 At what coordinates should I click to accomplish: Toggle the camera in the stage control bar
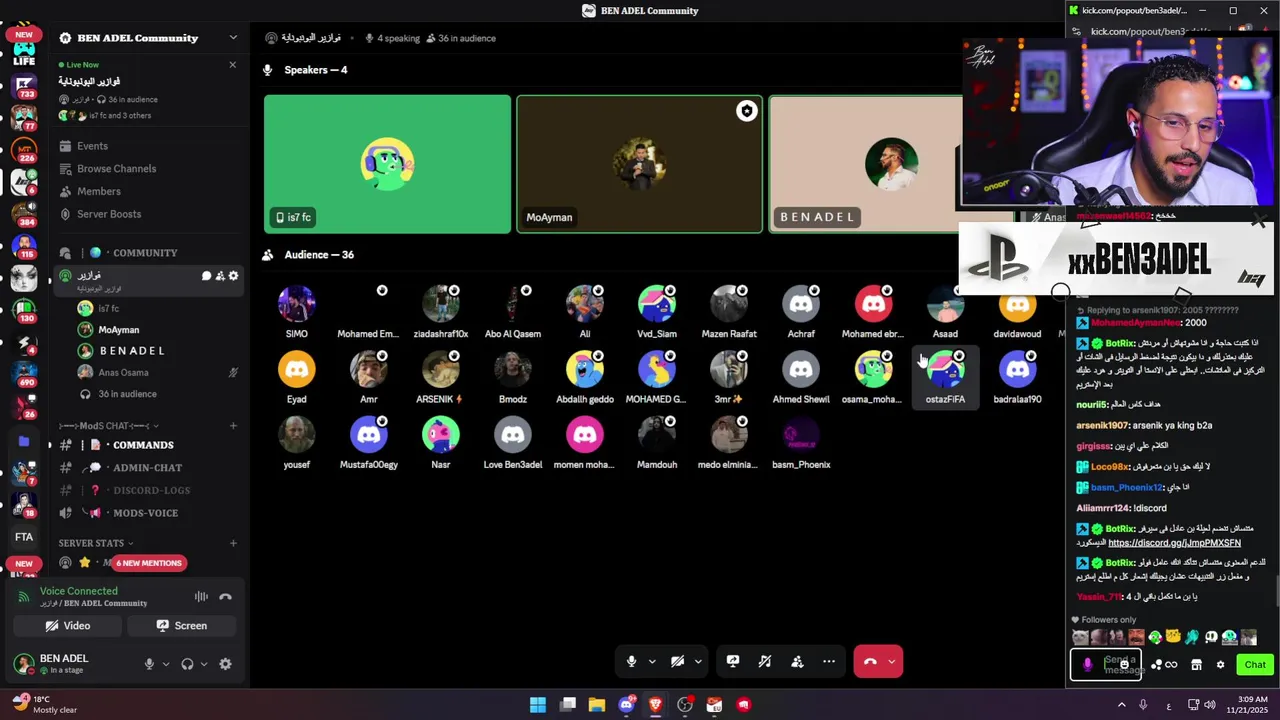[677, 661]
